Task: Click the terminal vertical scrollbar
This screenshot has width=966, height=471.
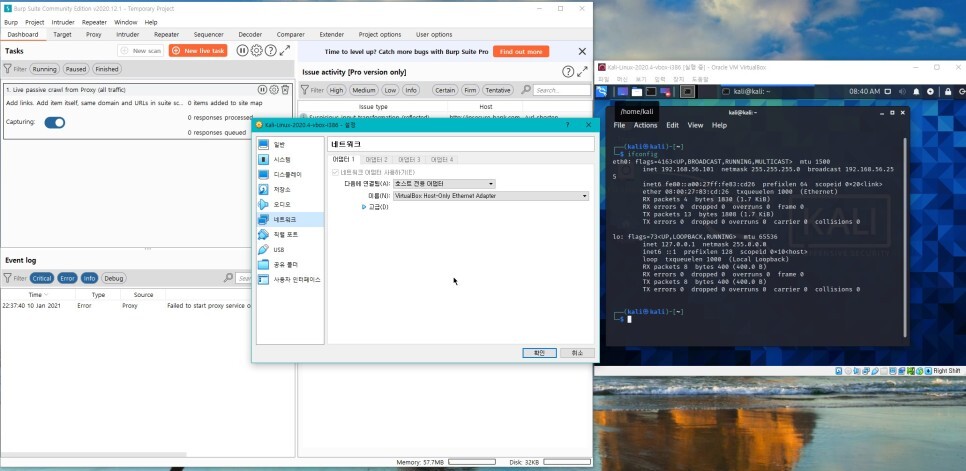Action: (904, 237)
